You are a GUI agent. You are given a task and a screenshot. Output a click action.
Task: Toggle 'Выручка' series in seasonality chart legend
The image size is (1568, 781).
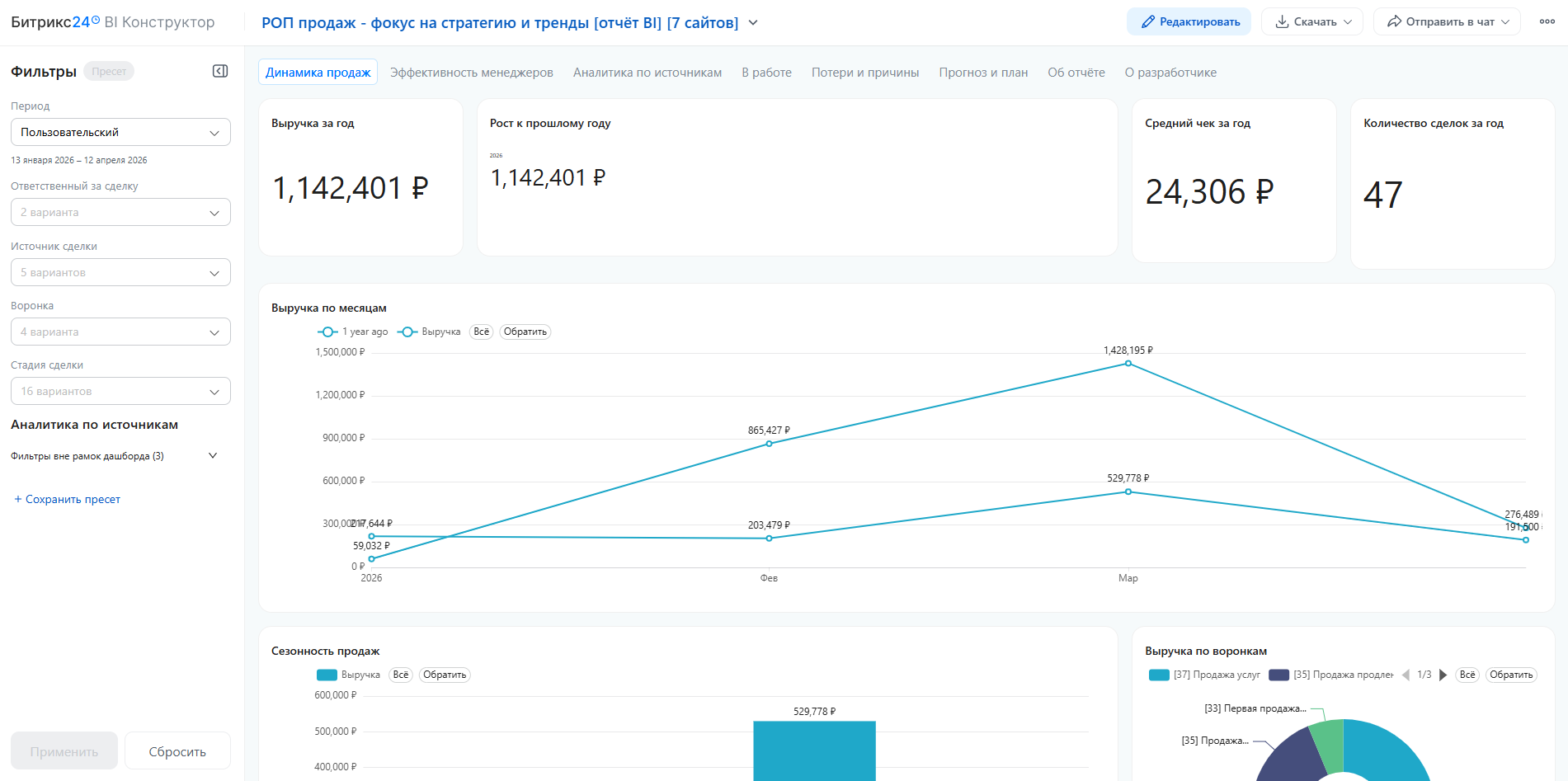349,675
